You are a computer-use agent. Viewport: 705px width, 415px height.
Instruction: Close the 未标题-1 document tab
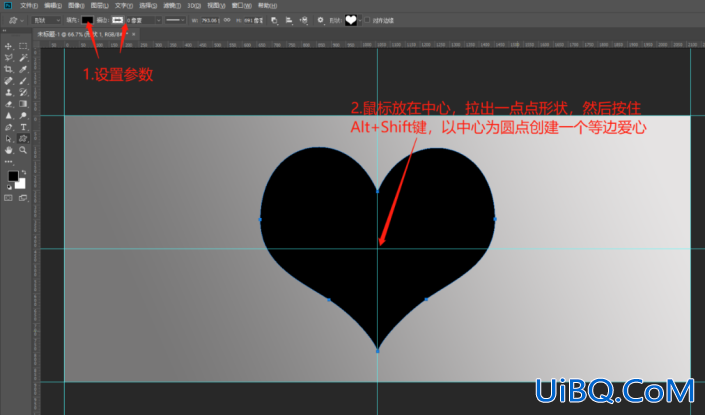(x=134, y=34)
